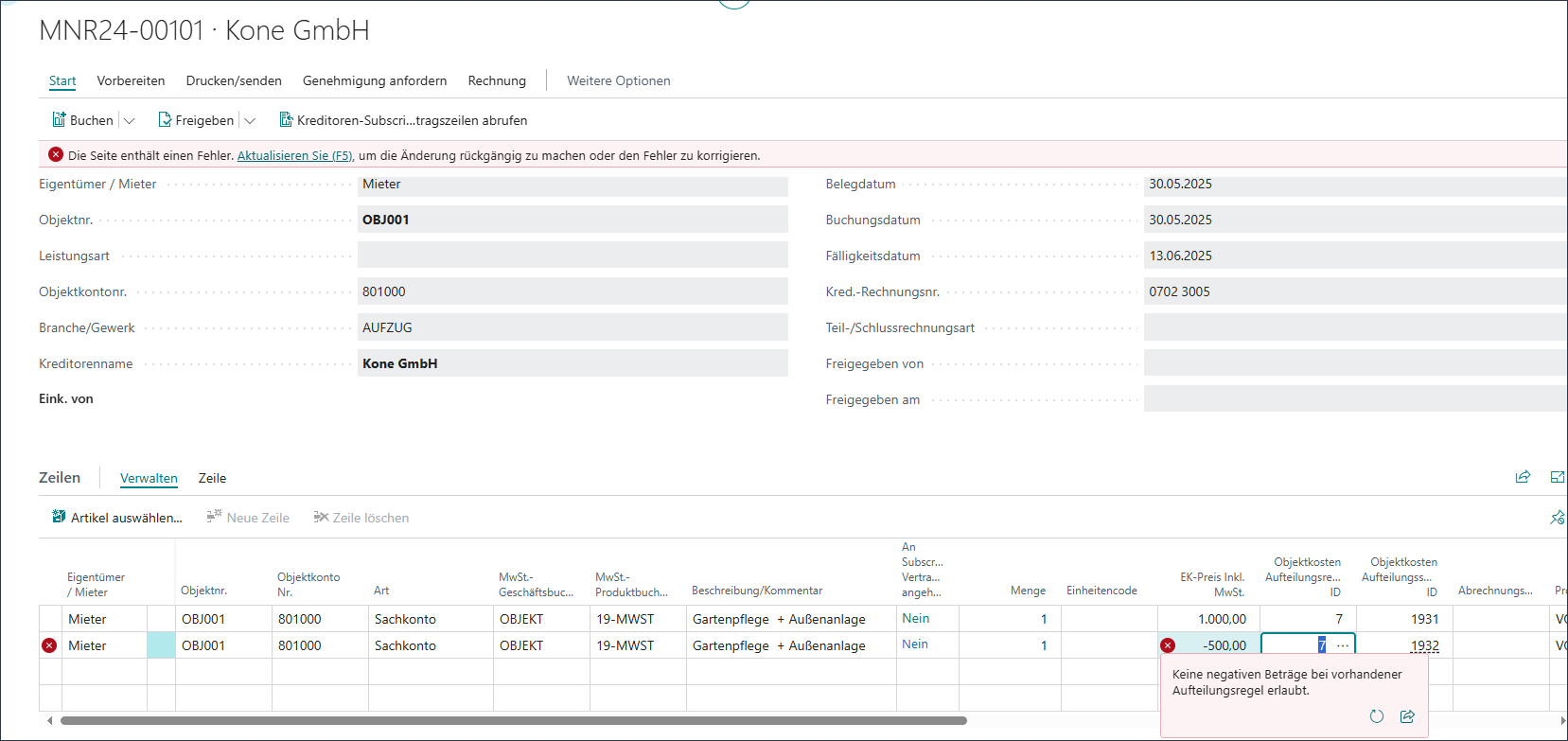1568x741 pixels.
Task: Click the Freigeben release icon
Action: coord(165,120)
